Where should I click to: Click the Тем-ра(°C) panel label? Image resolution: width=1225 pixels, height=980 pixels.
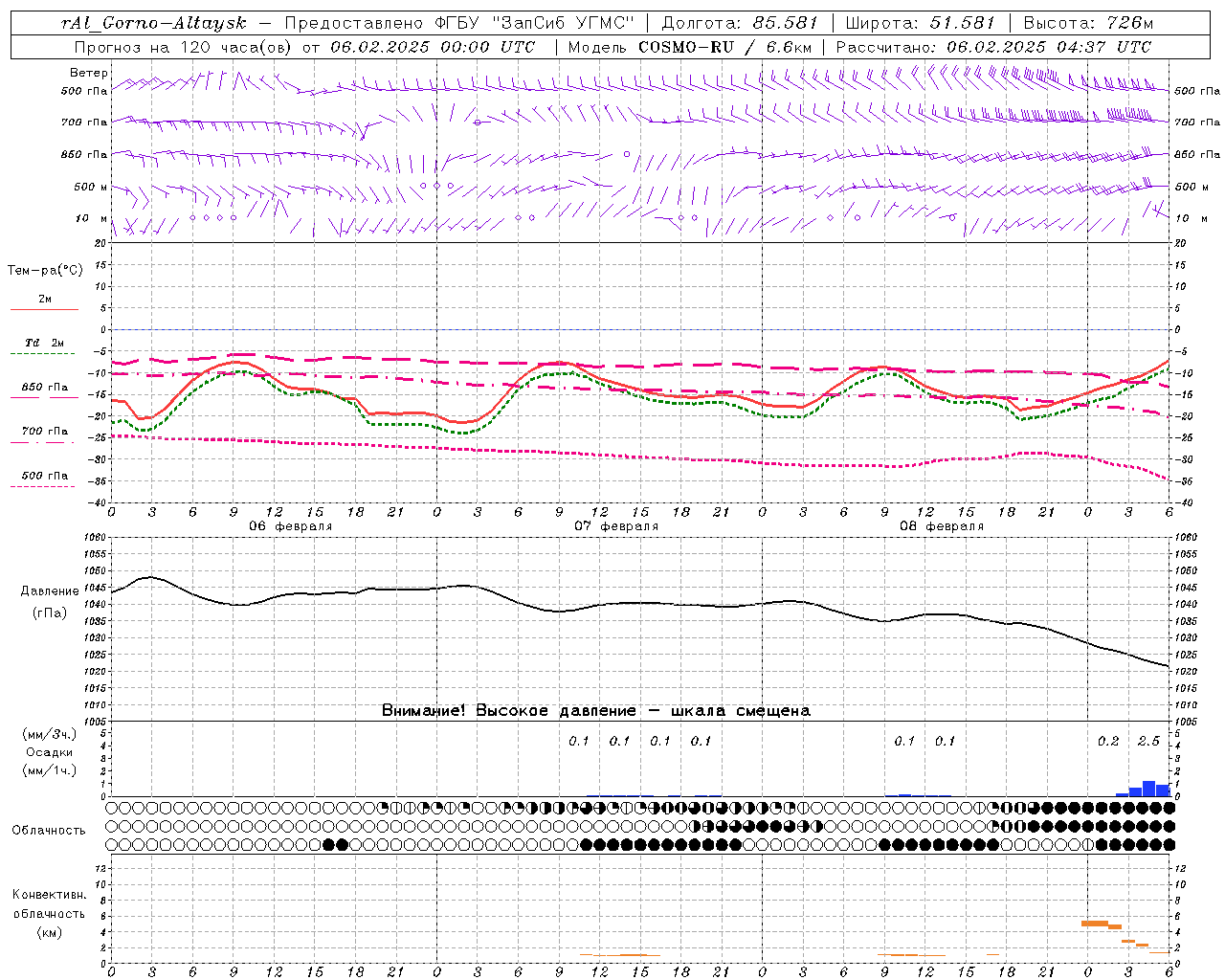(45, 271)
